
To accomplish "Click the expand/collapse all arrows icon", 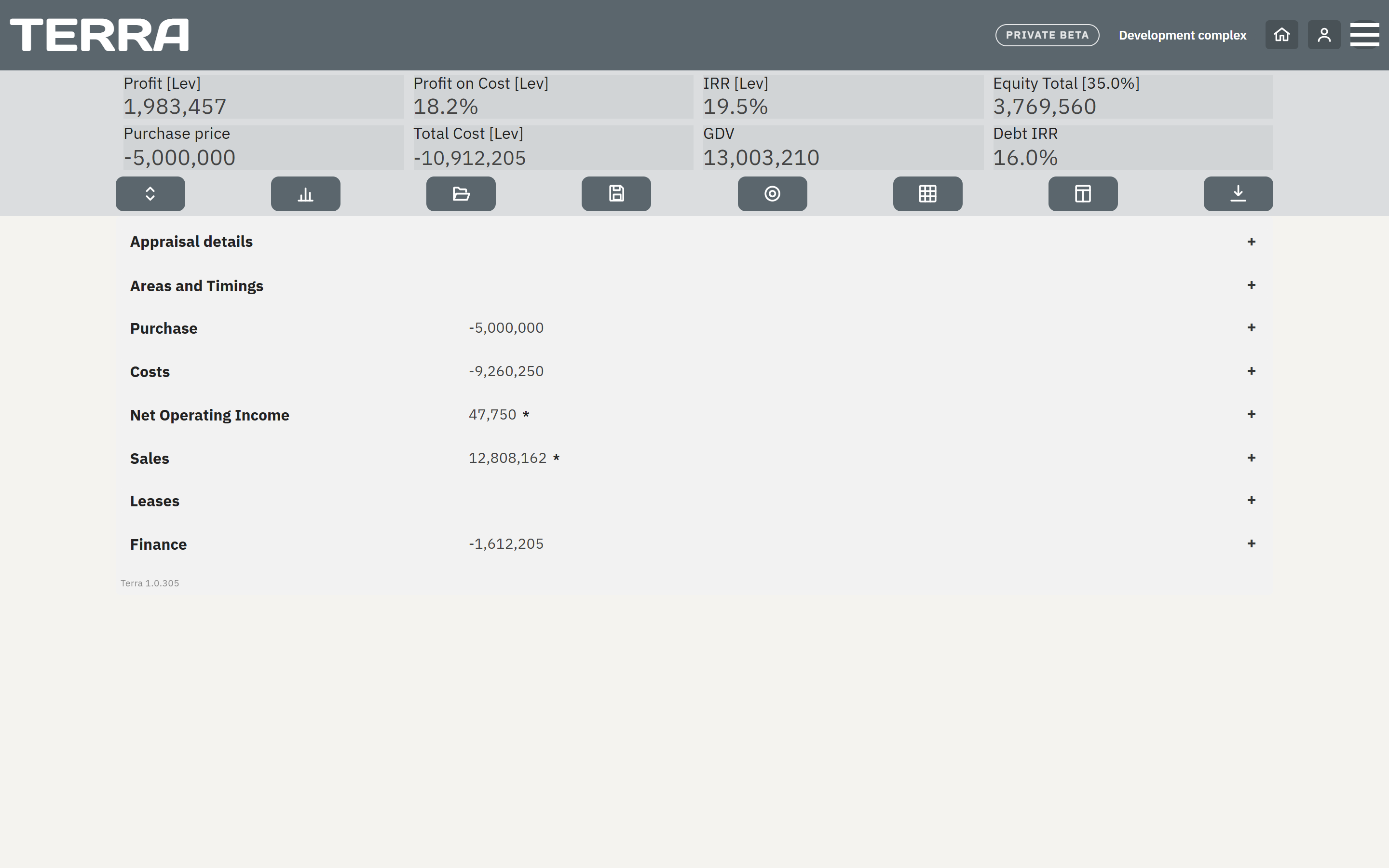I will (150, 193).
